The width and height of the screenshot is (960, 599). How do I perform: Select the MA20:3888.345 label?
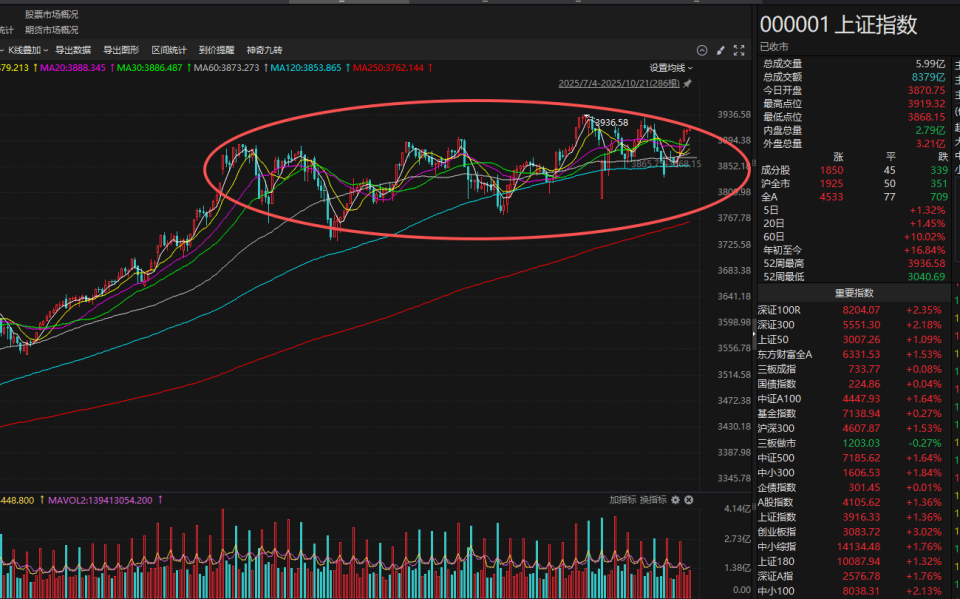(73, 68)
